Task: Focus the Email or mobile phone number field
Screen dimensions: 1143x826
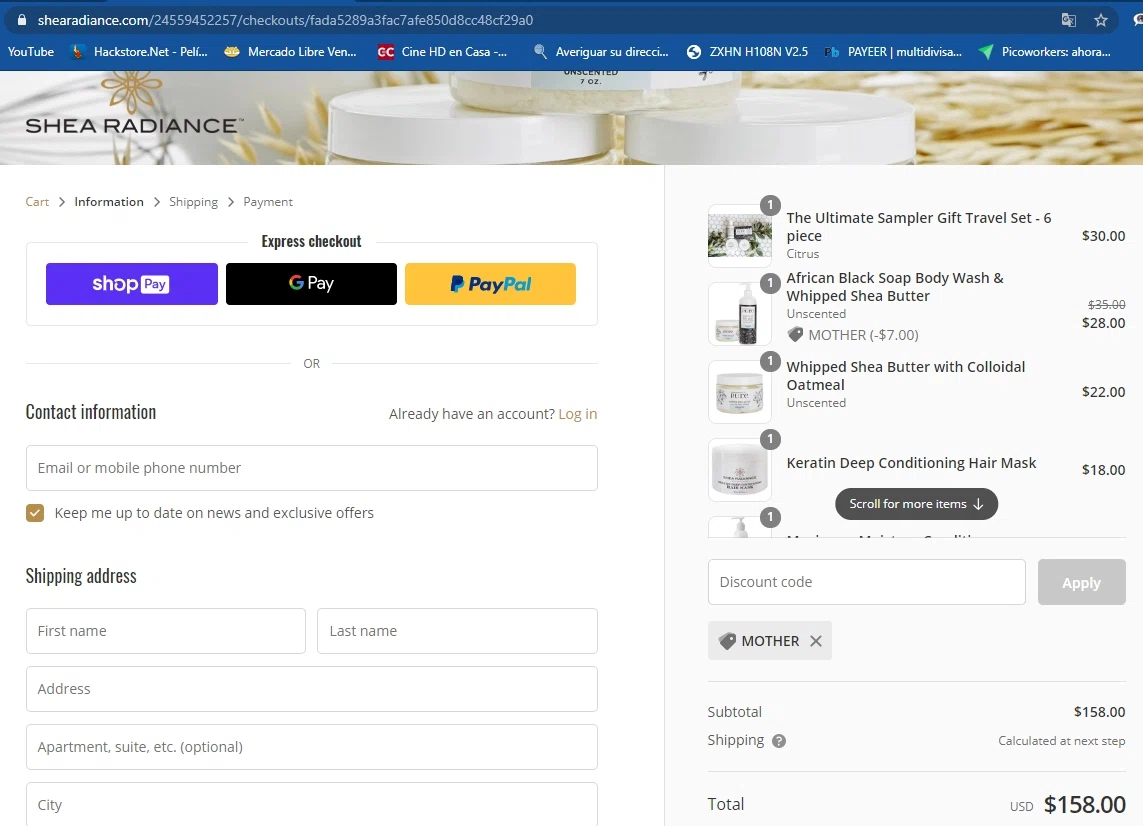Action: coord(311,468)
